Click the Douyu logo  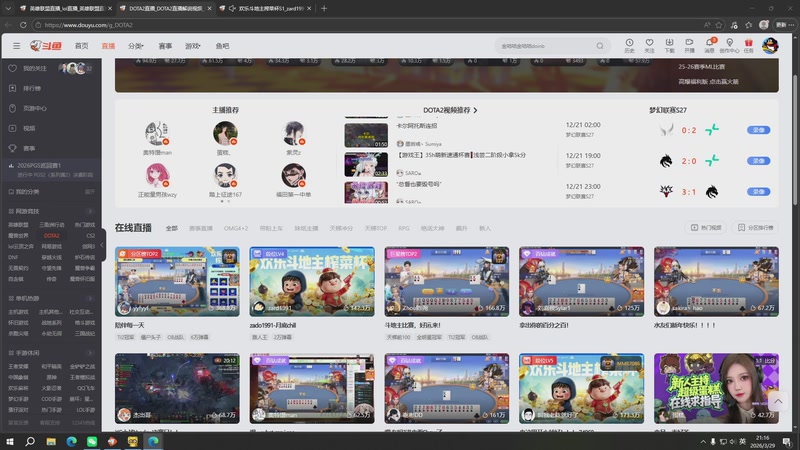click(x=46, y=46)
